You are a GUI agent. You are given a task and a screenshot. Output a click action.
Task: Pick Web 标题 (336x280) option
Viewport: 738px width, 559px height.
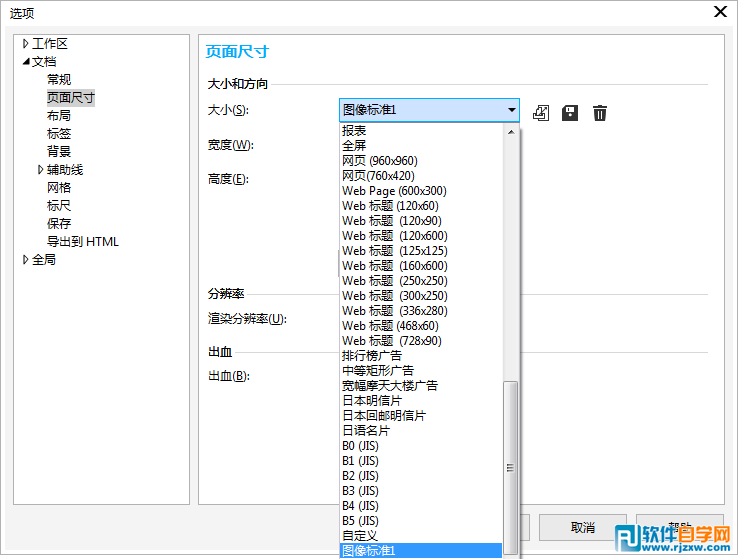[x=421, y=311]
